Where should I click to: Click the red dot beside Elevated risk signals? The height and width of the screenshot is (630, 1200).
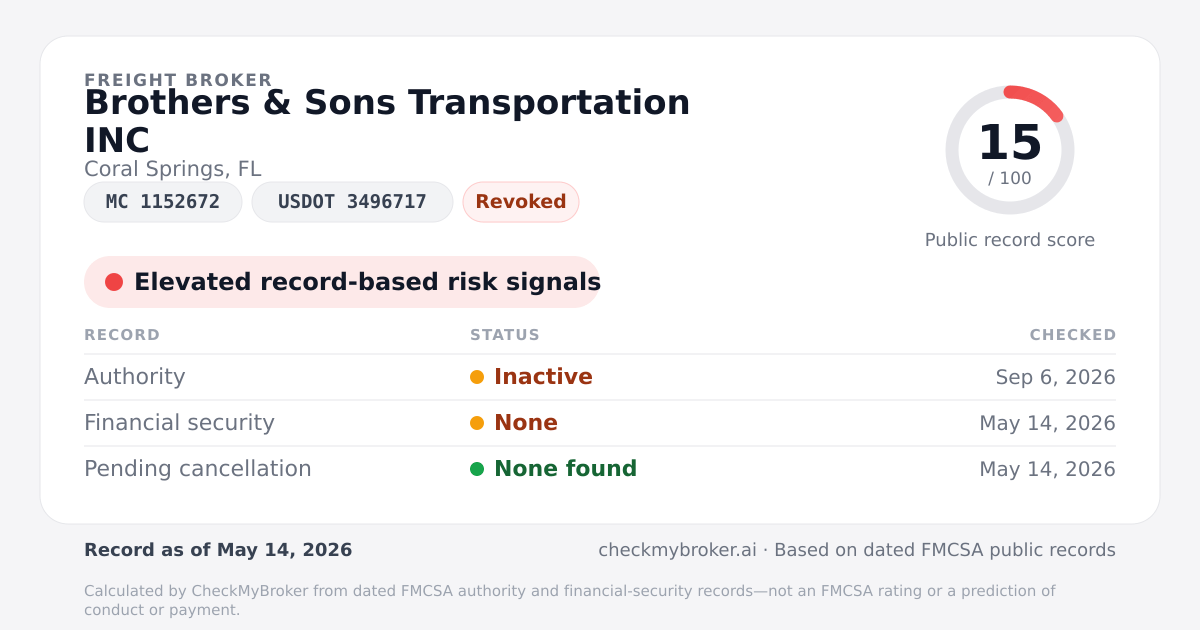click(x=114, y=282)
